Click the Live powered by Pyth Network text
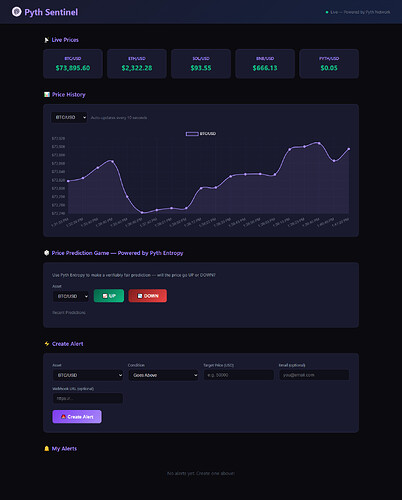 click(360, 12)
